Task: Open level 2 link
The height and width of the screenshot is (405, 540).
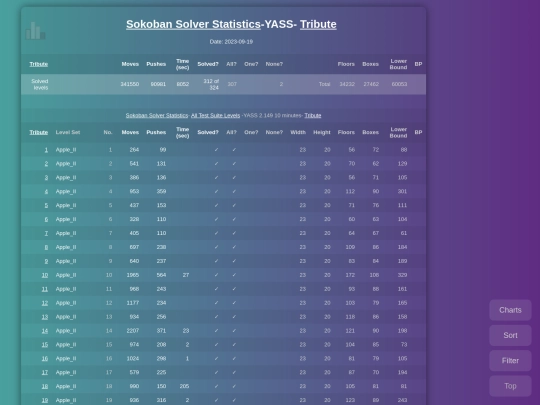Action: tap(46, 164)
